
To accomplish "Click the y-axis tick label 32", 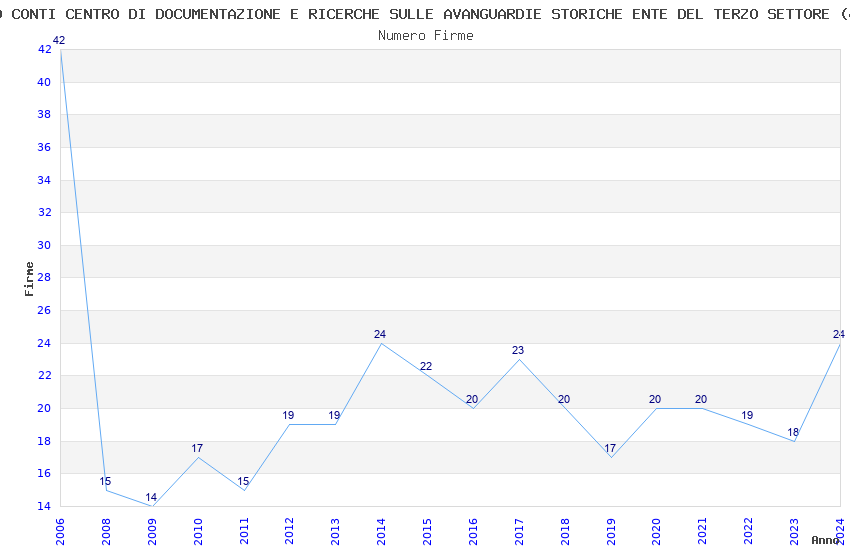I will tap(44, 212).
